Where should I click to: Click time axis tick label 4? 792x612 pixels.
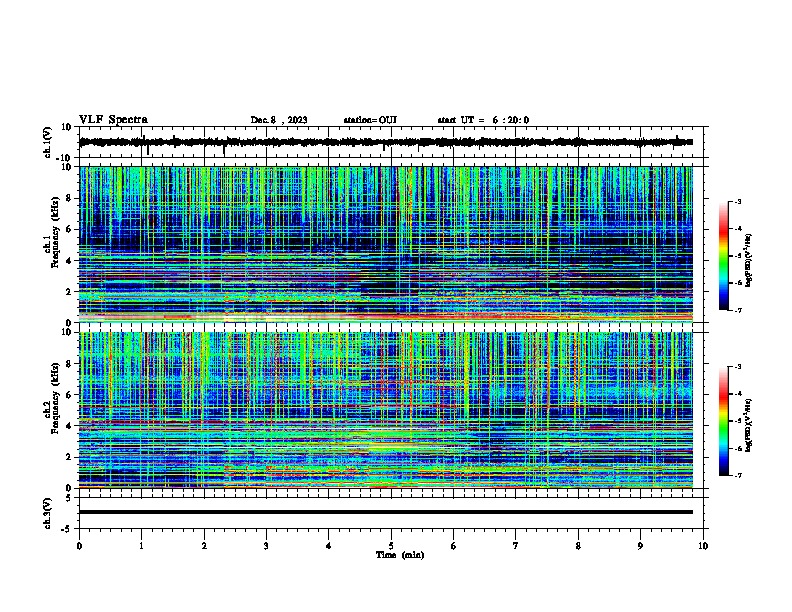(x=329, y=546)
